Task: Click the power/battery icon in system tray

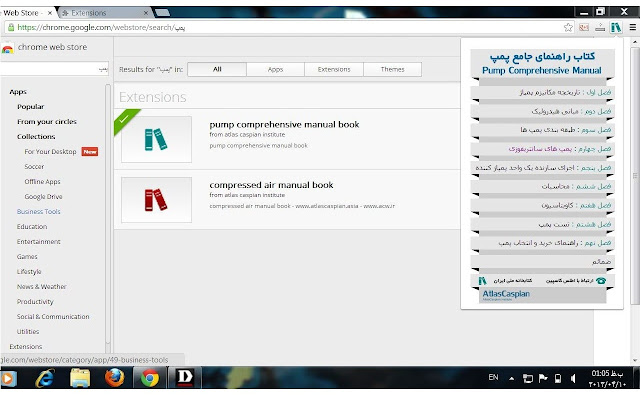Action: pos(558,378)
